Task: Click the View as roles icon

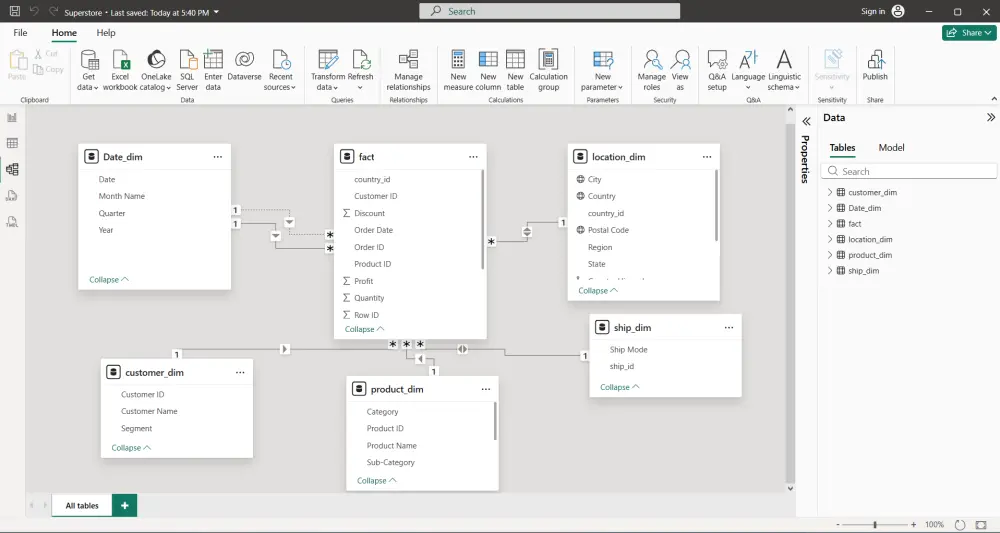Action: pyautogui.click(x=680, y=60)
